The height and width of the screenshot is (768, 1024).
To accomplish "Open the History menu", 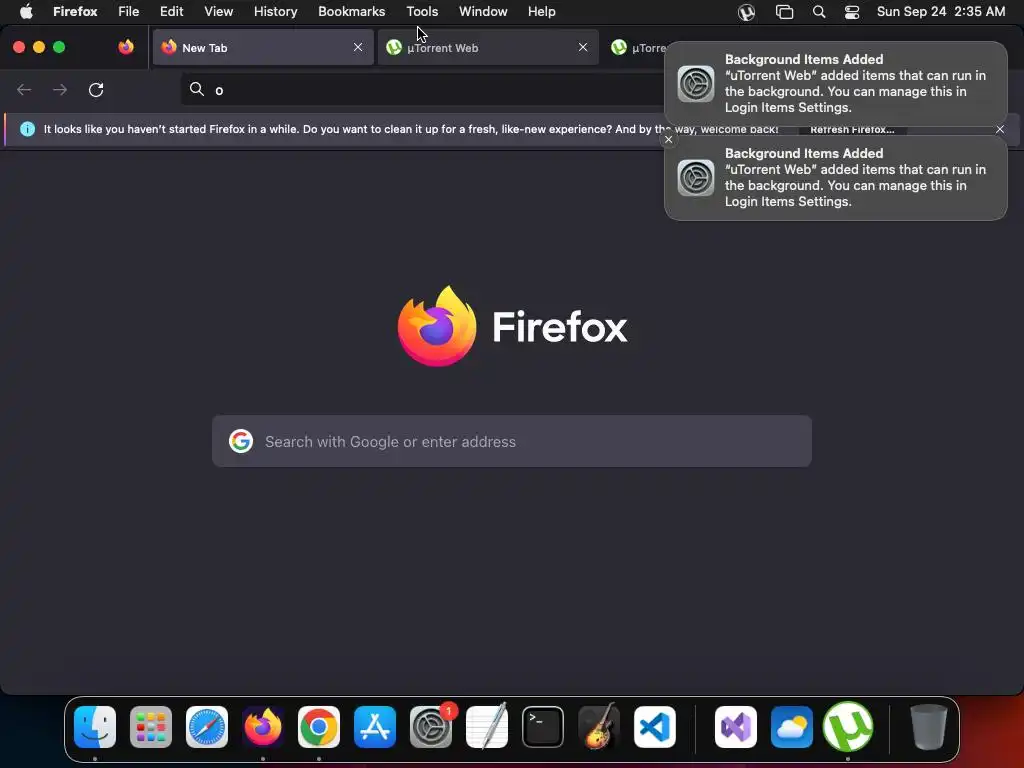I will click(x=276, y=12).
